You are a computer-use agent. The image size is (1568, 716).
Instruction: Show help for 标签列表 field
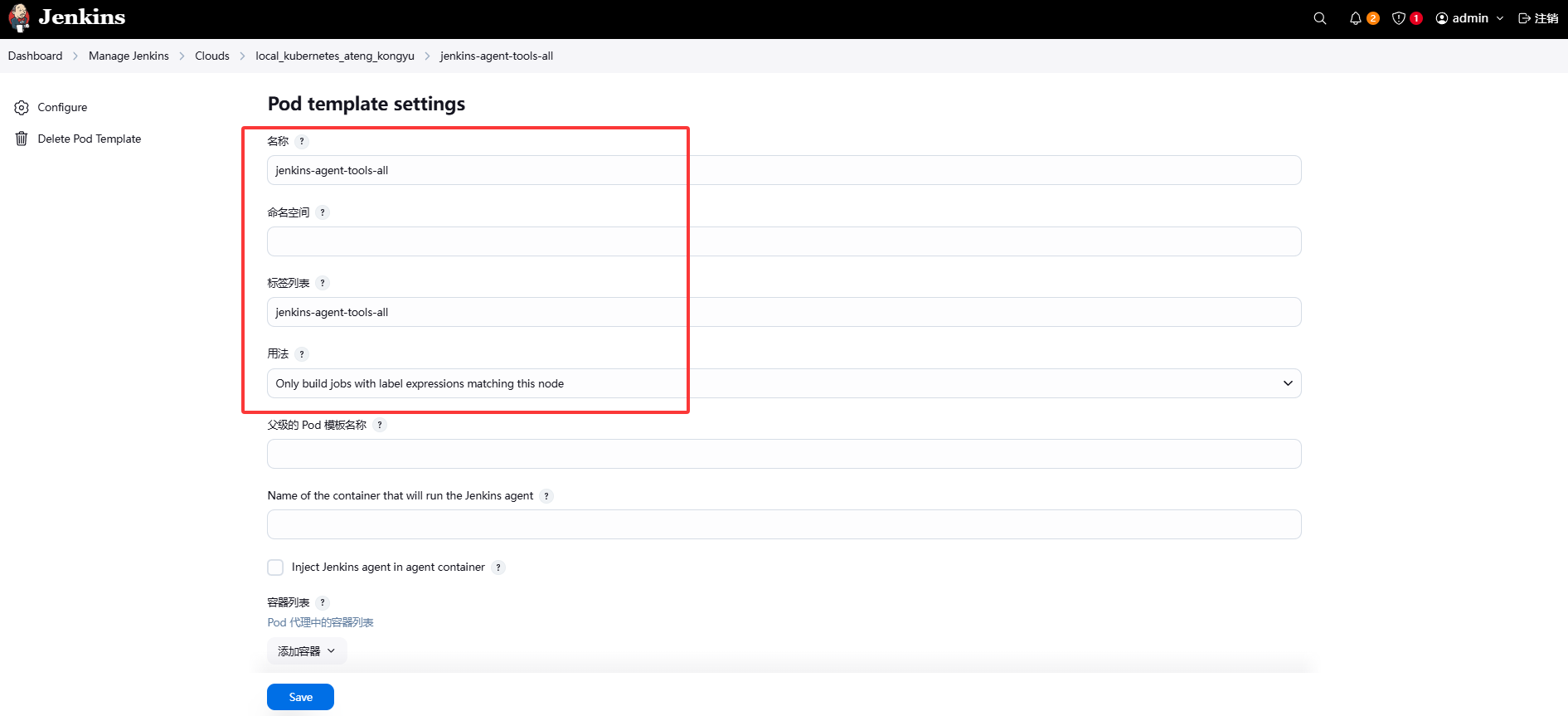pos(323,284)
